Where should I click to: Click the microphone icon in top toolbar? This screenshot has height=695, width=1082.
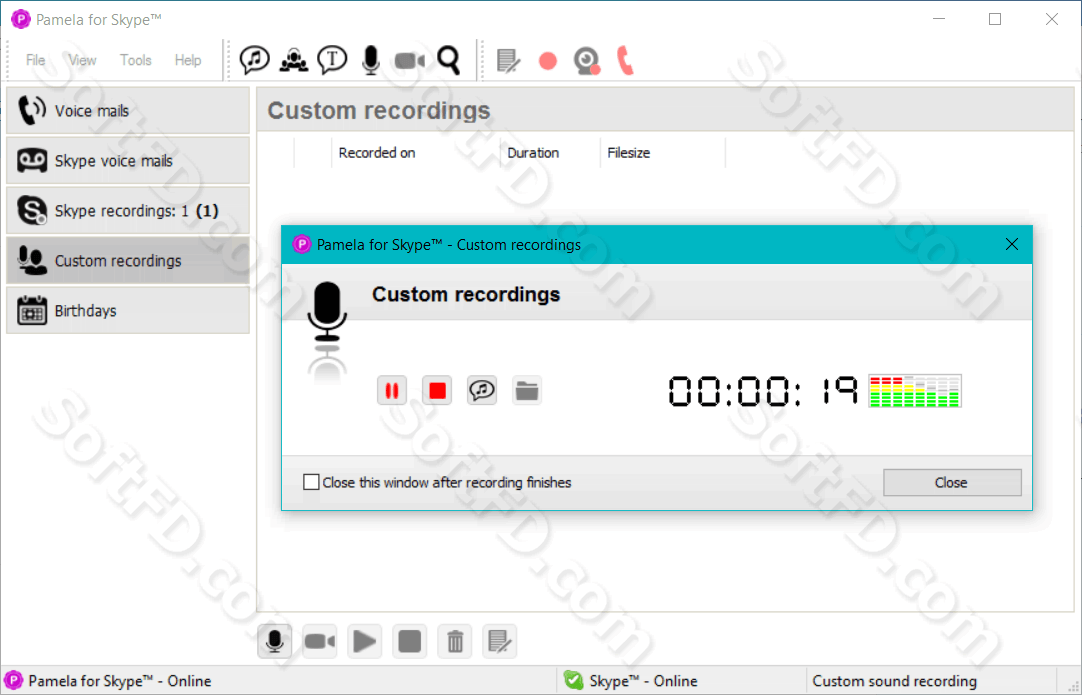click(371, 60)
